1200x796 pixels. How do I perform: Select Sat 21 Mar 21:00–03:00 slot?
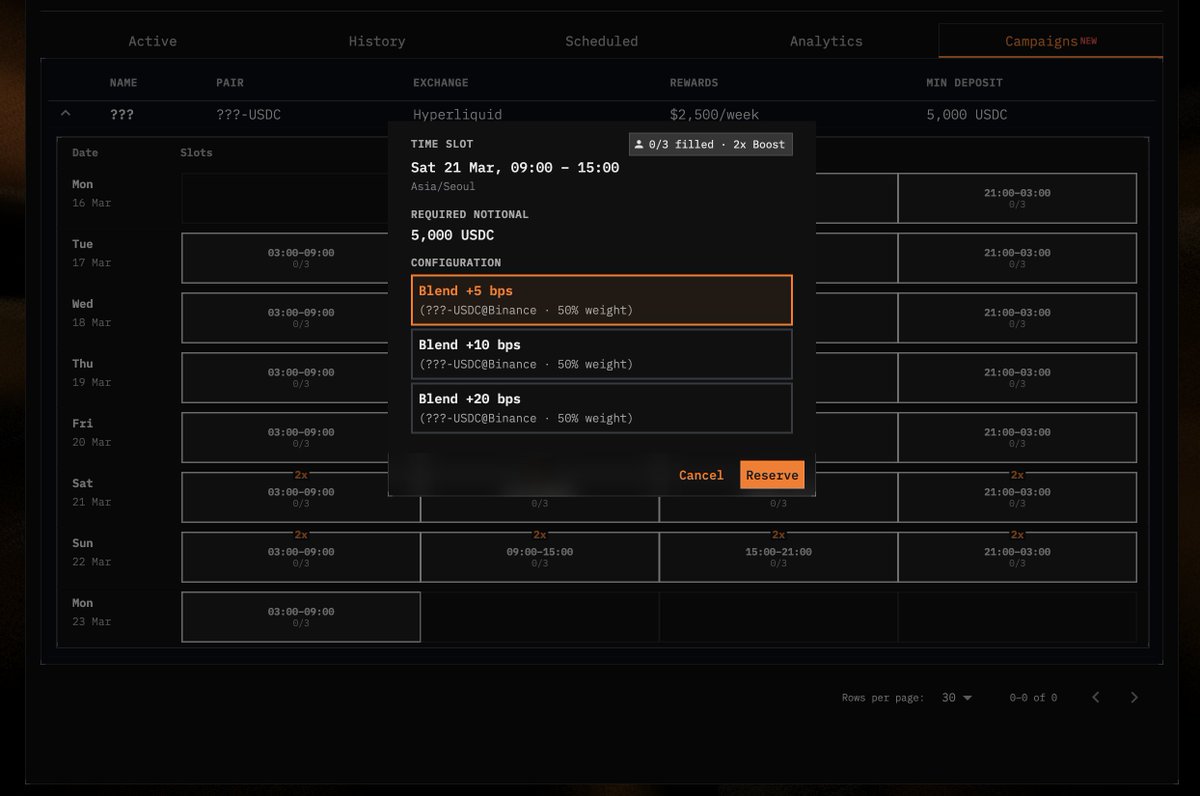[1017, 498]
